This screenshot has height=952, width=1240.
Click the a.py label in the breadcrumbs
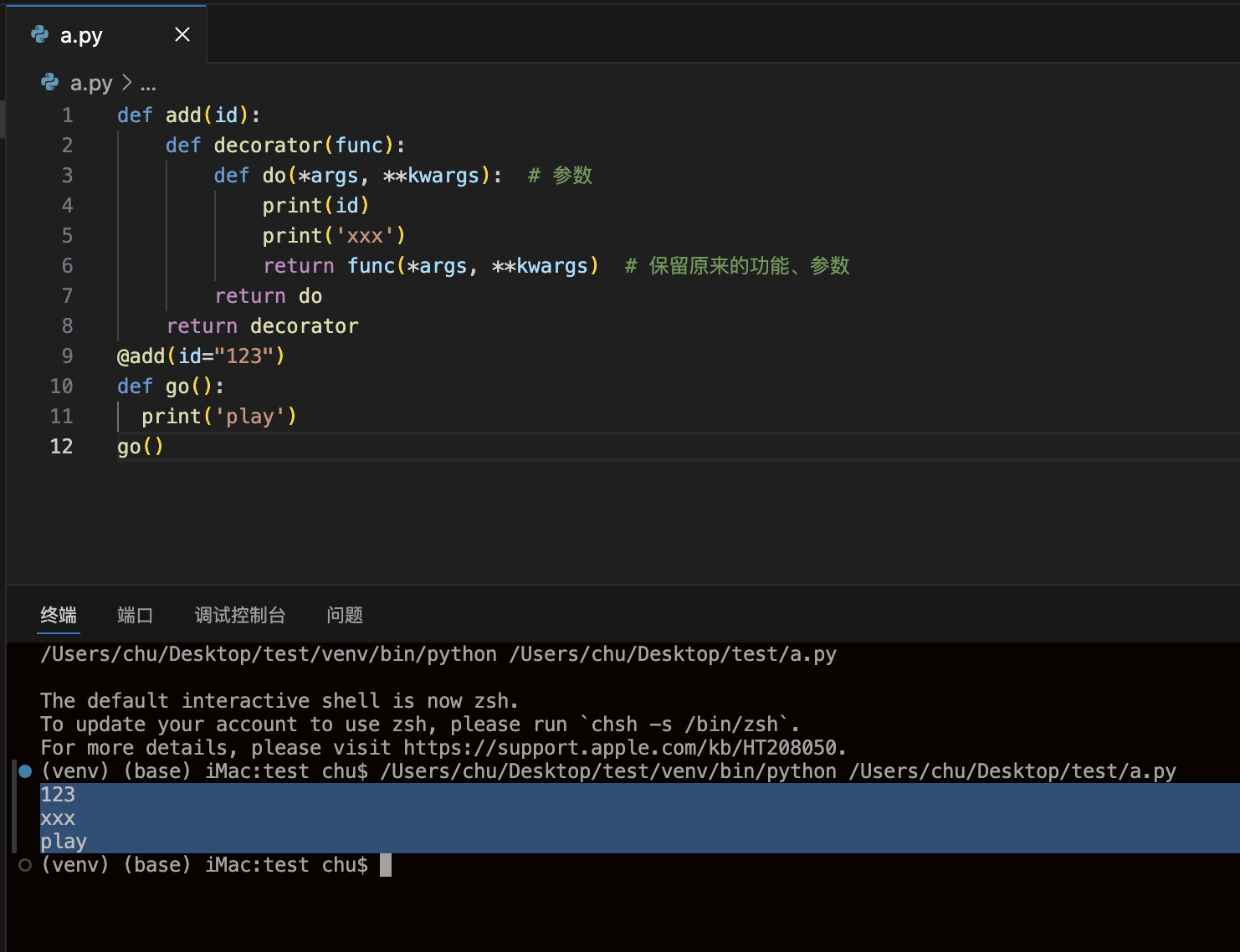(x=91, y=83)
